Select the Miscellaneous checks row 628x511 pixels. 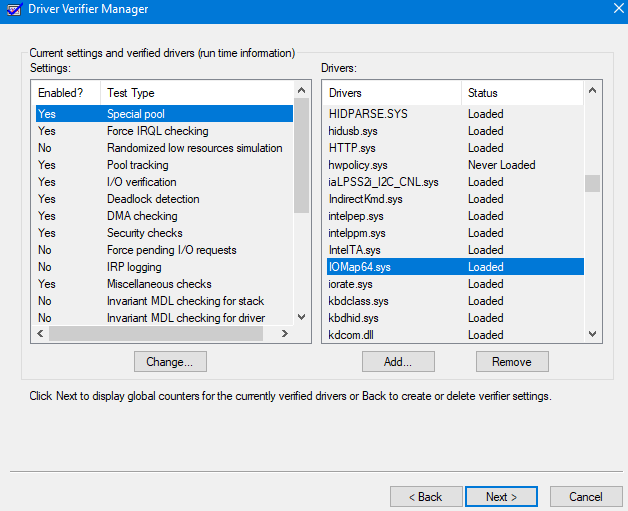point(164,284)
